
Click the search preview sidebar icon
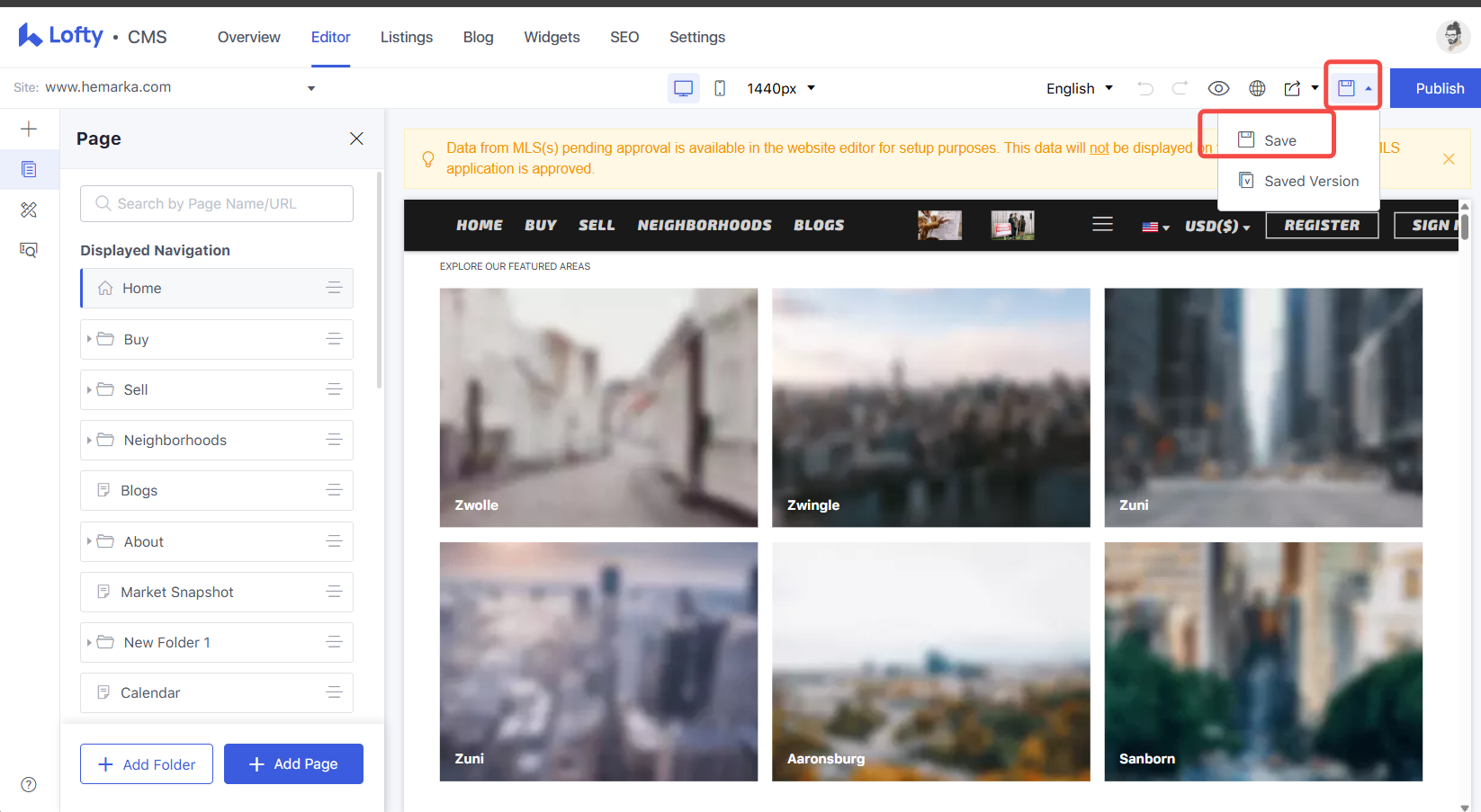pos(29,250)
